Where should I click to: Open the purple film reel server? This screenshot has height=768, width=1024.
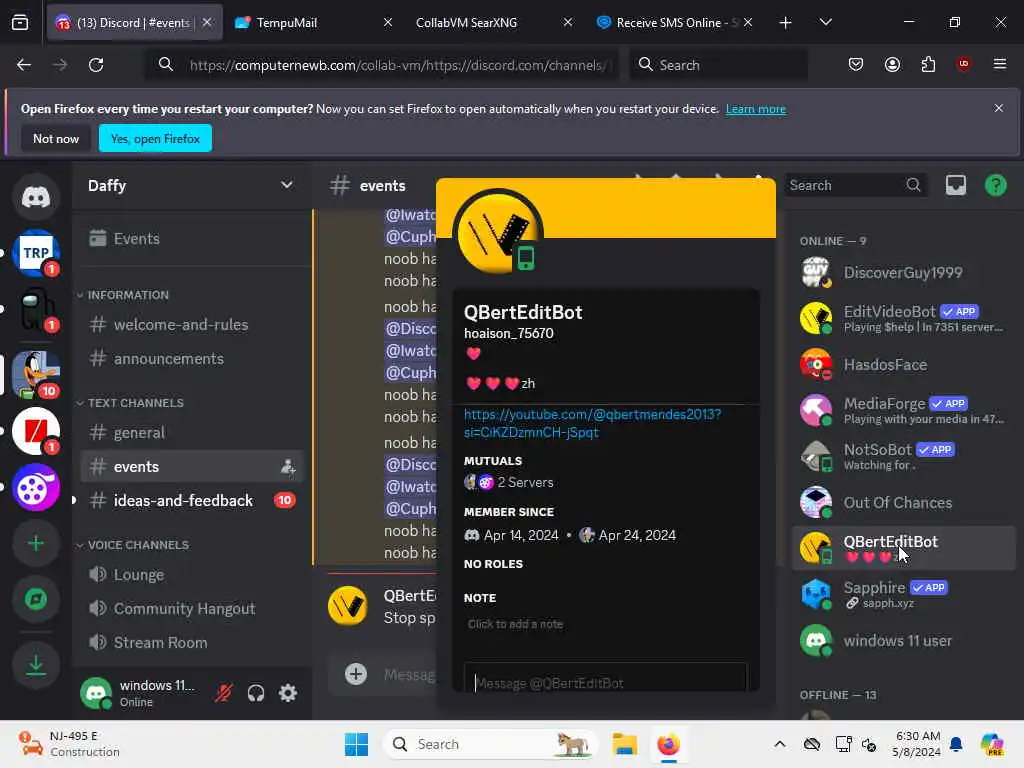pyautogui.click(x=36, y=487)
